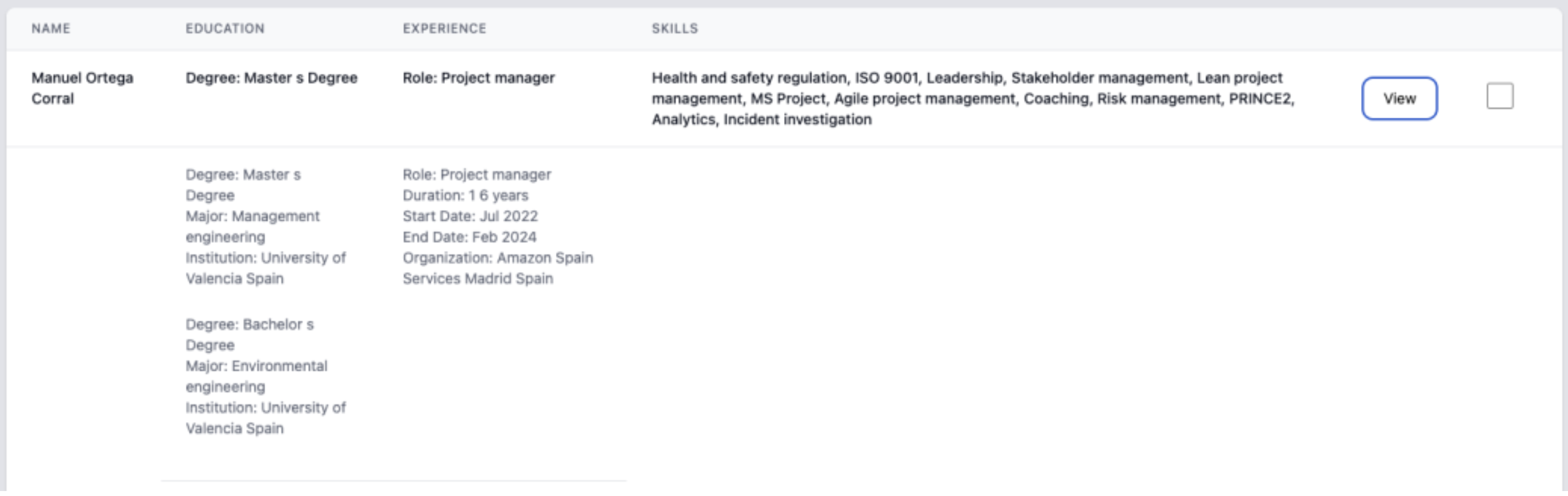
Task: Click the bold 'Degree: Master s Degree' summary
Action: (x=271, y=78)
